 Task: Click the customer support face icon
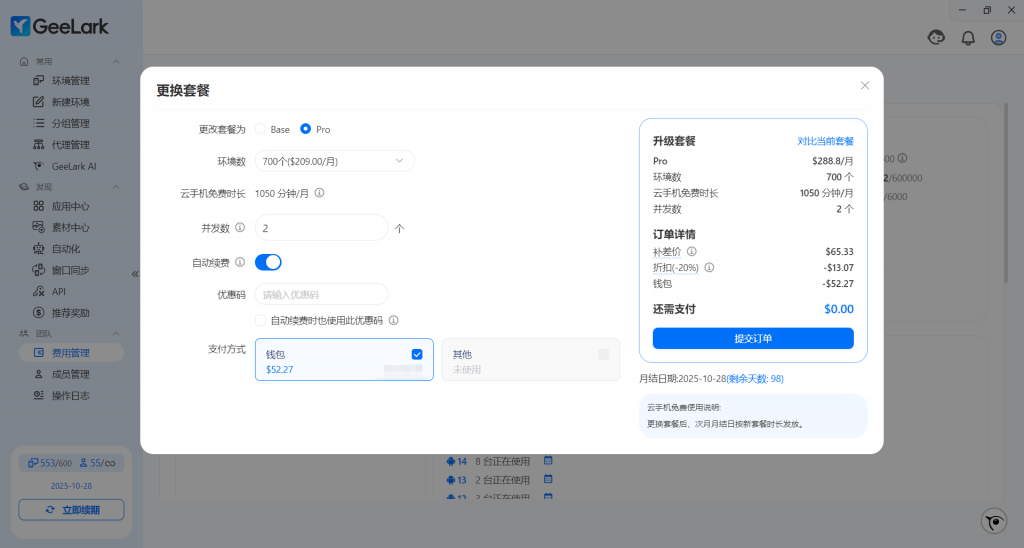coord(937,38)
